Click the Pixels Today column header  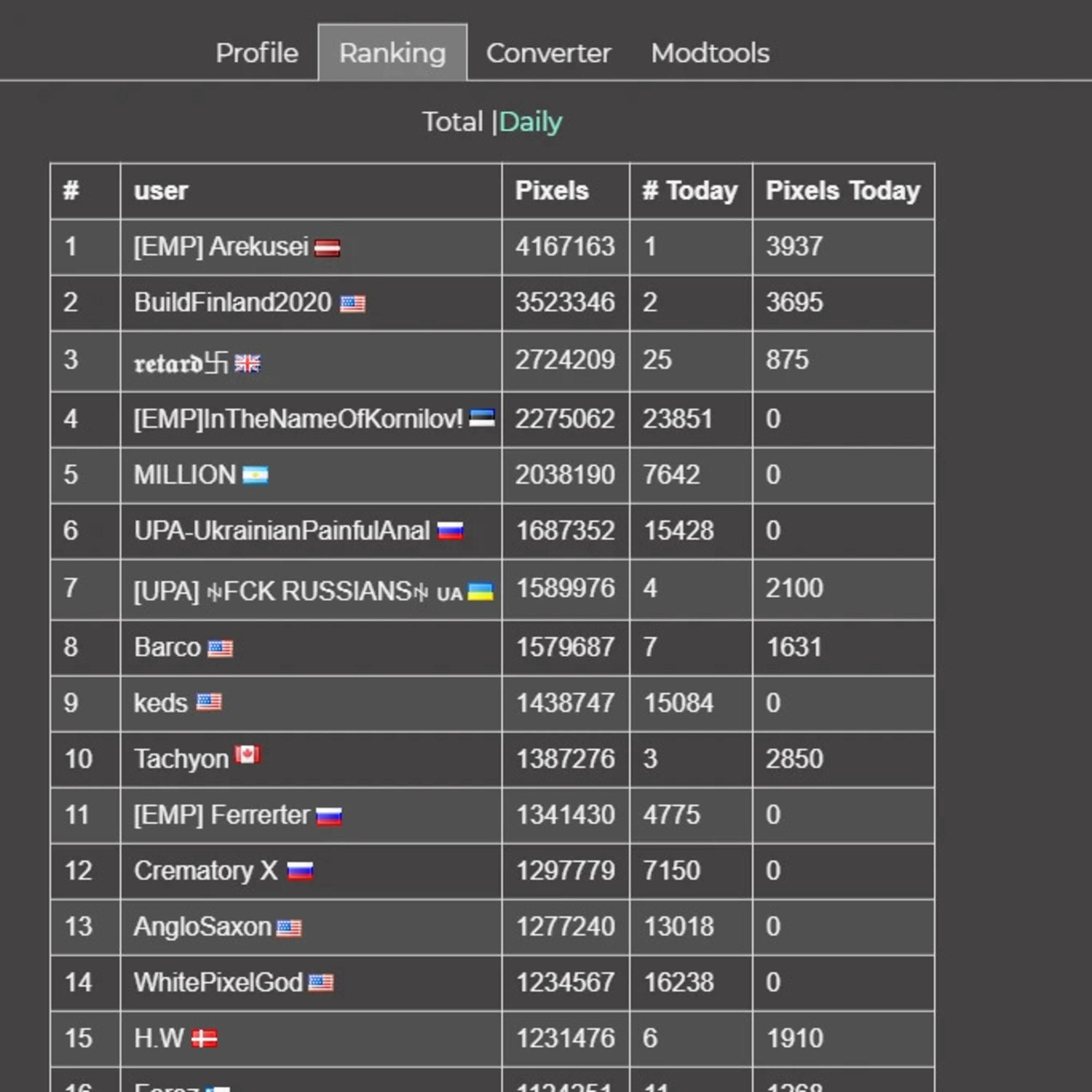tap(844, 191)
